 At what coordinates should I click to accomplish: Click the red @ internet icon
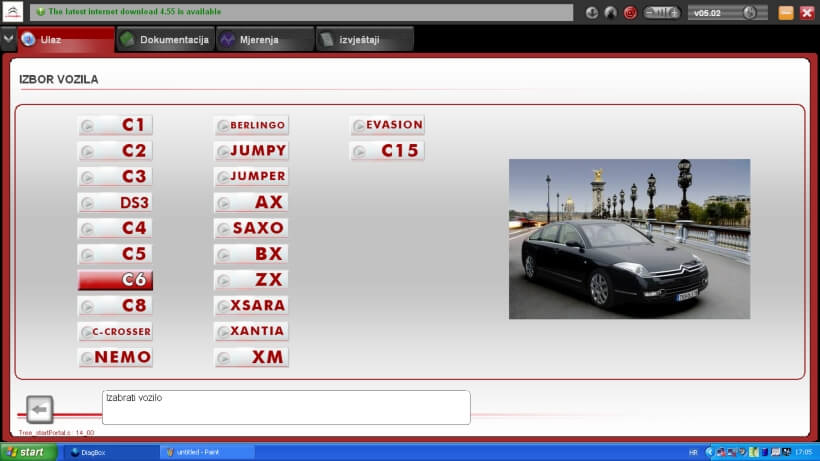[x=630, y=13]
